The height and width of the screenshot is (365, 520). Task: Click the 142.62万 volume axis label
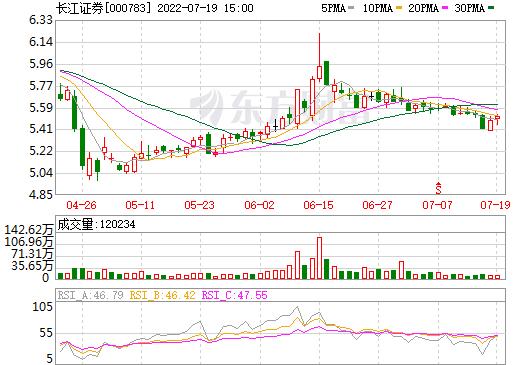point(29,230)
